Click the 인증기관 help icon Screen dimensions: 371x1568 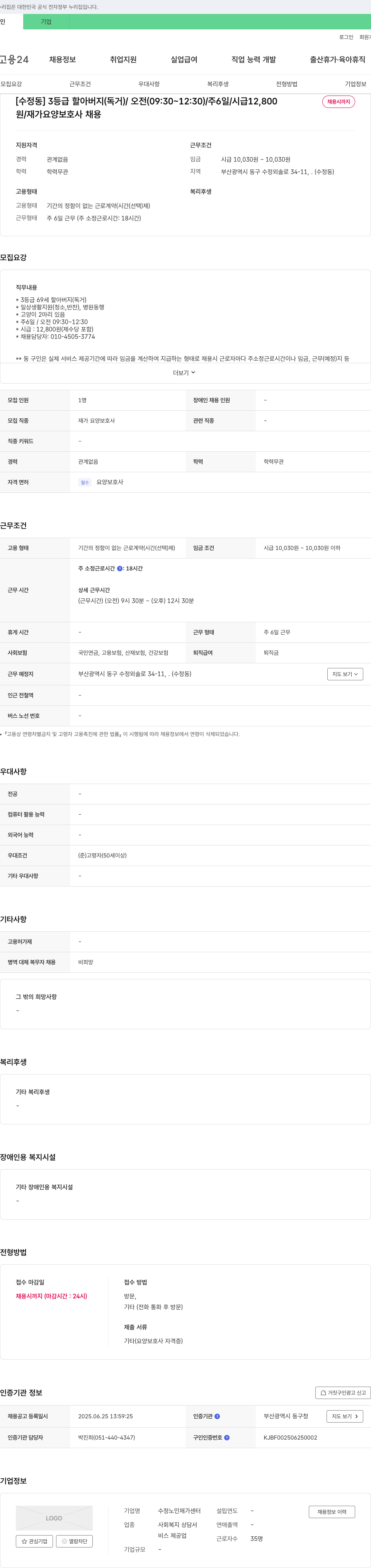[217, 1416]
